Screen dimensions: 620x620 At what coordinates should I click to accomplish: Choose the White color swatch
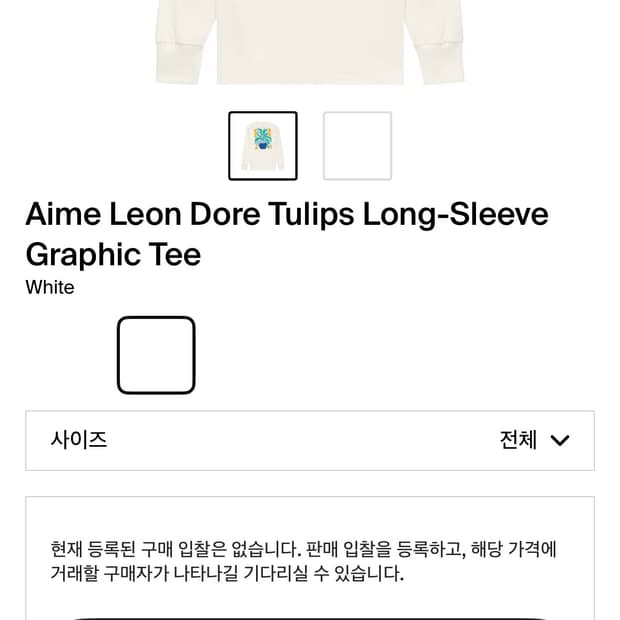click(156, 355)
